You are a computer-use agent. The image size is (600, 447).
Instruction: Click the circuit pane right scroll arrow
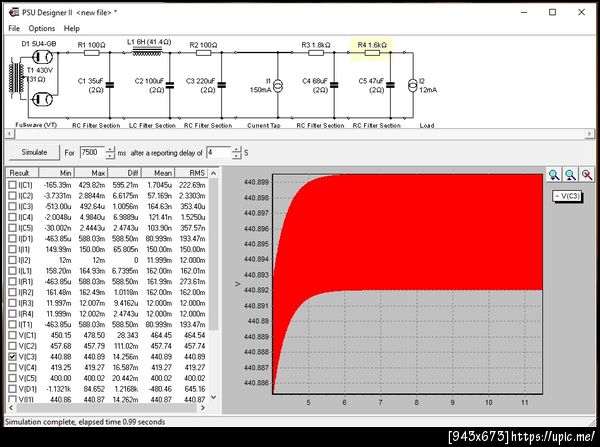pyautogui.click(x=590, y=134)
